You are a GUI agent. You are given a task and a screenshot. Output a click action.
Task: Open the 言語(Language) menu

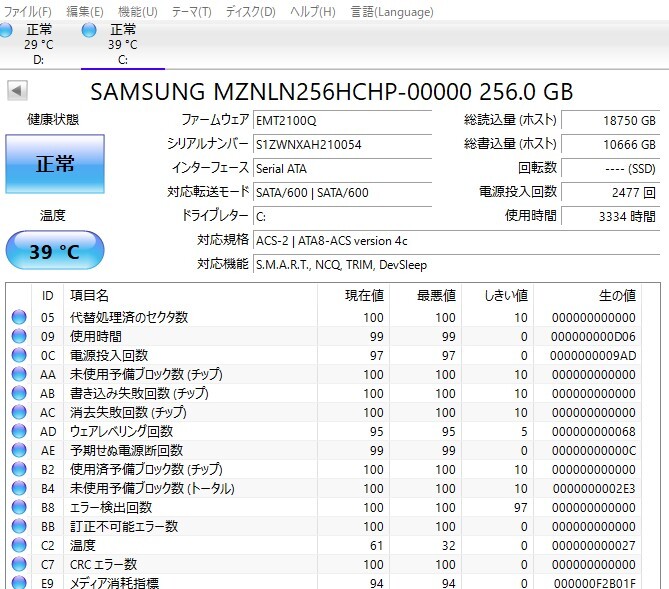(x=392, y=12)
